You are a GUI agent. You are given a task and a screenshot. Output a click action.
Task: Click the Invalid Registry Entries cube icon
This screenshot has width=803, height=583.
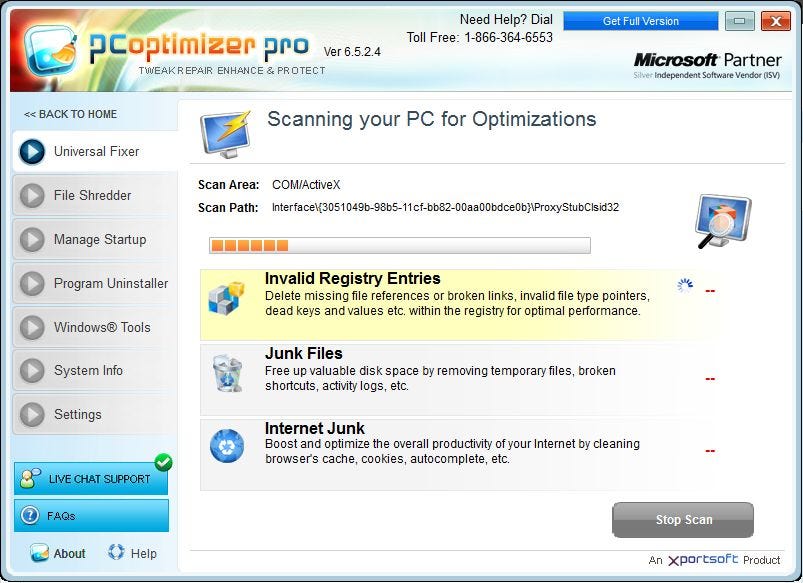pos(226,298)
